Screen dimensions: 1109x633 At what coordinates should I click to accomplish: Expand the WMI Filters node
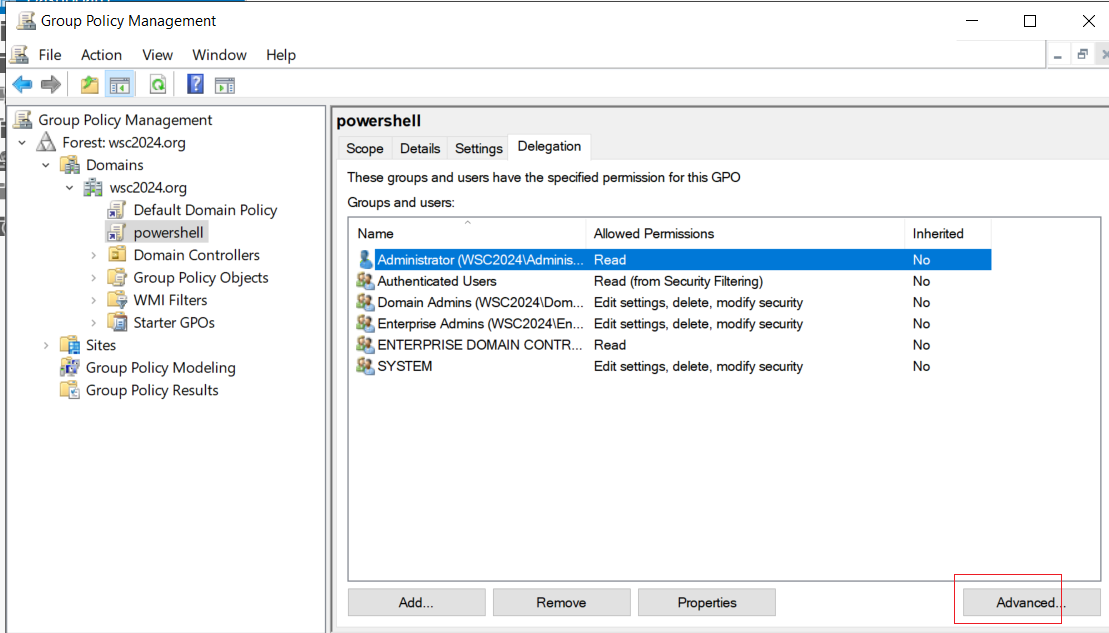click(x=93, y=301)
